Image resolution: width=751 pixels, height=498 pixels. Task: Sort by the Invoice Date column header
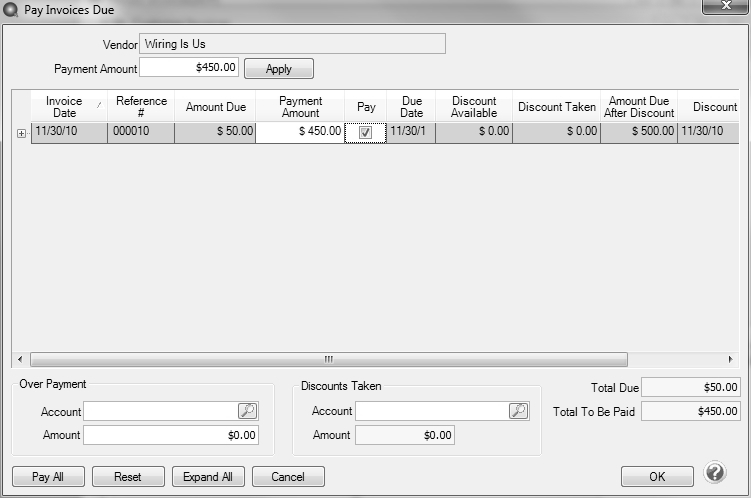click(64, 107)
